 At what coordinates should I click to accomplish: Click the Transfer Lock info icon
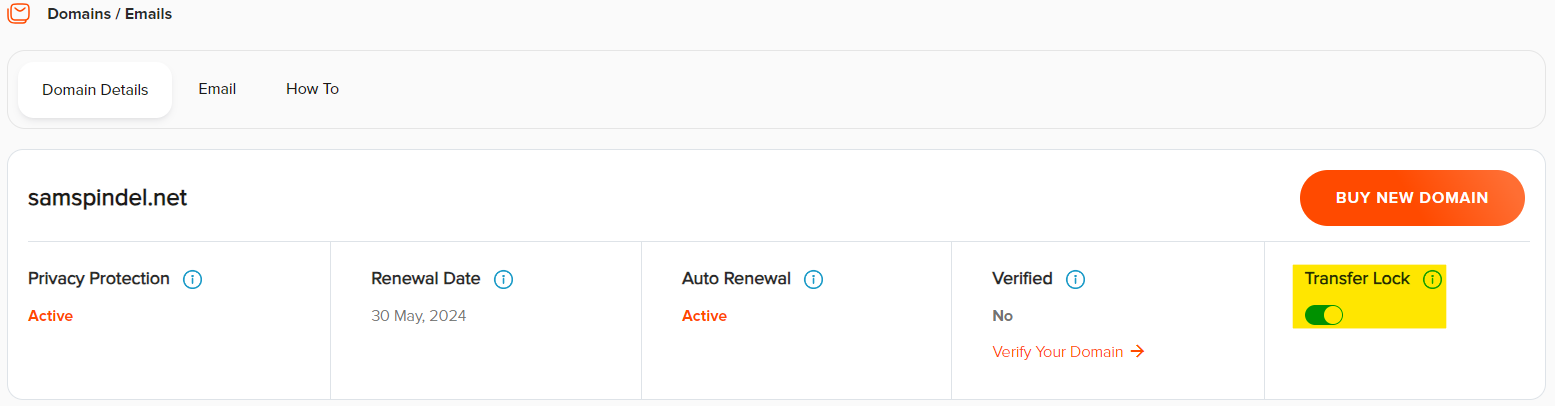[x=1432, y=279]
